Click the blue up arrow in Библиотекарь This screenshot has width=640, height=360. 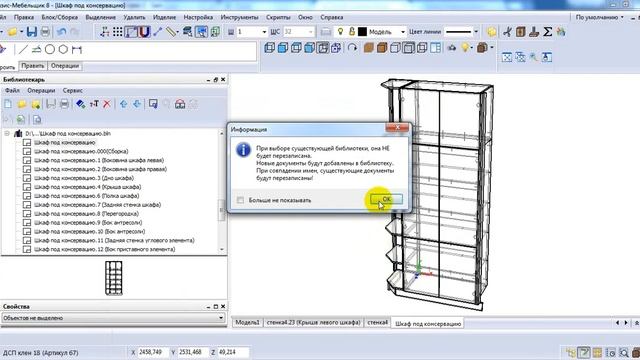[x=123, y=104]
